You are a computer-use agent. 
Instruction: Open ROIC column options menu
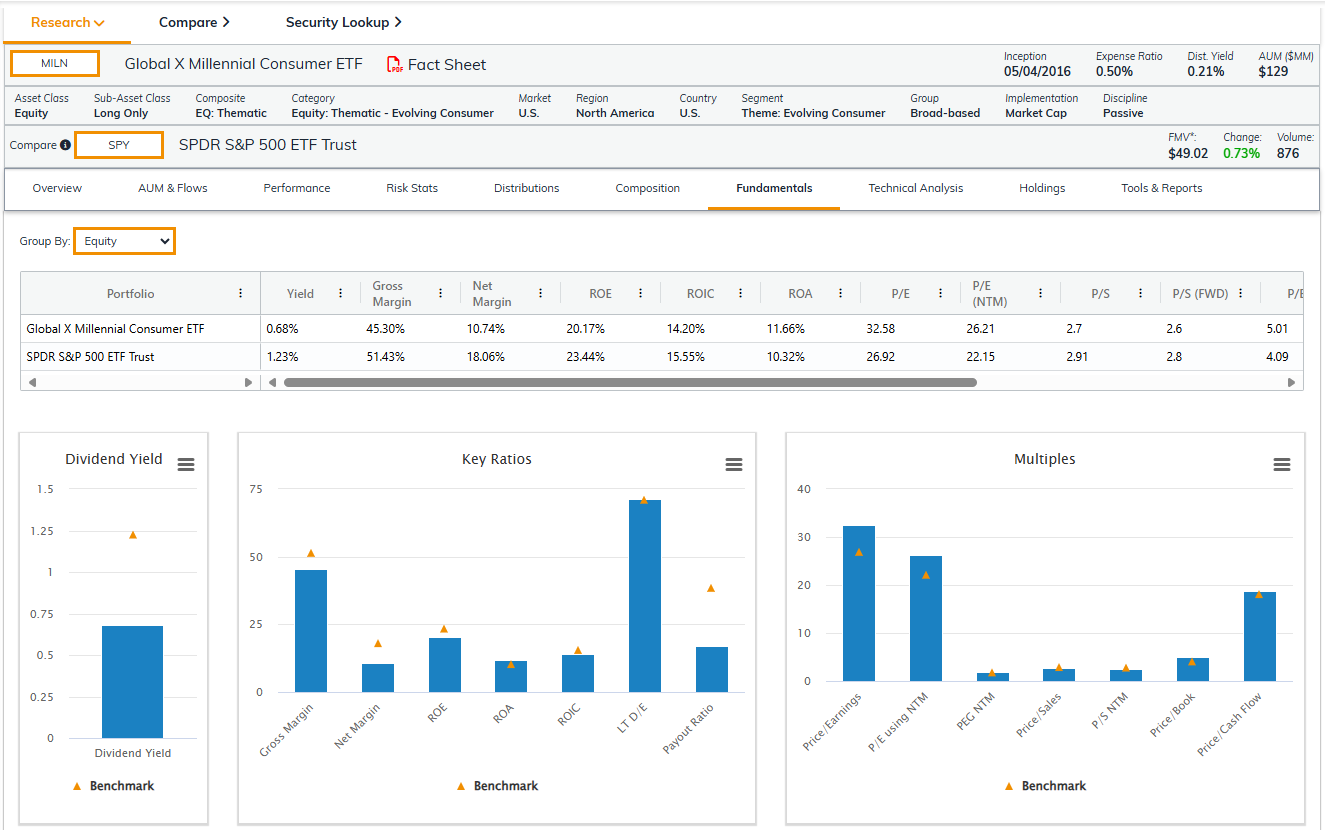pos(741,293)
